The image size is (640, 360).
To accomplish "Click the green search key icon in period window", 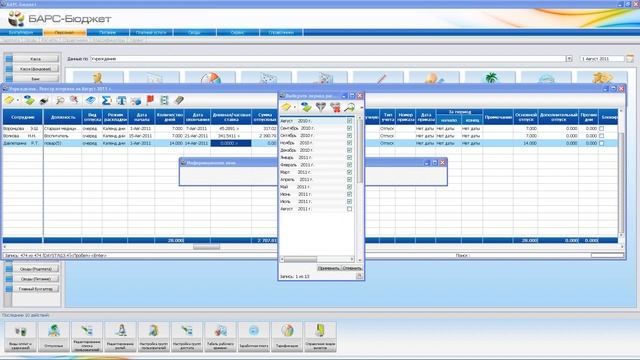I will (x=350, y=107).
